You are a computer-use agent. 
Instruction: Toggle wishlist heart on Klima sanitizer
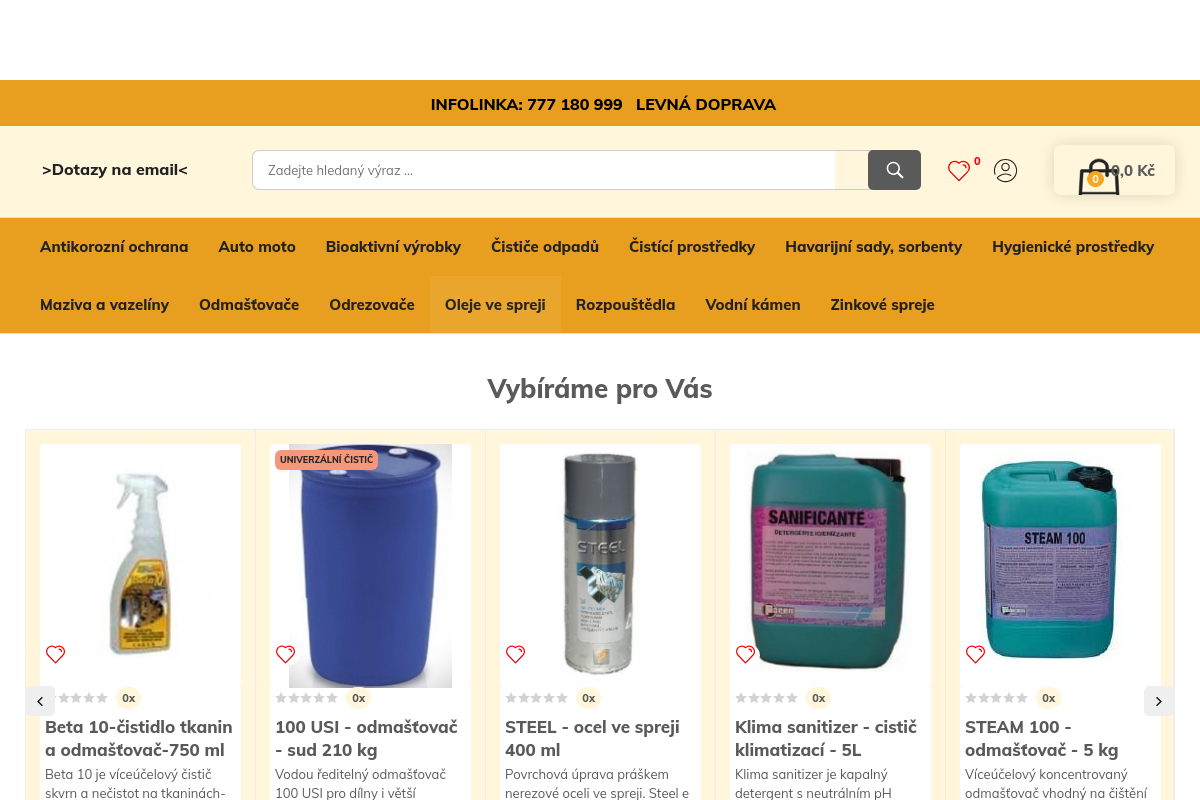746,654
